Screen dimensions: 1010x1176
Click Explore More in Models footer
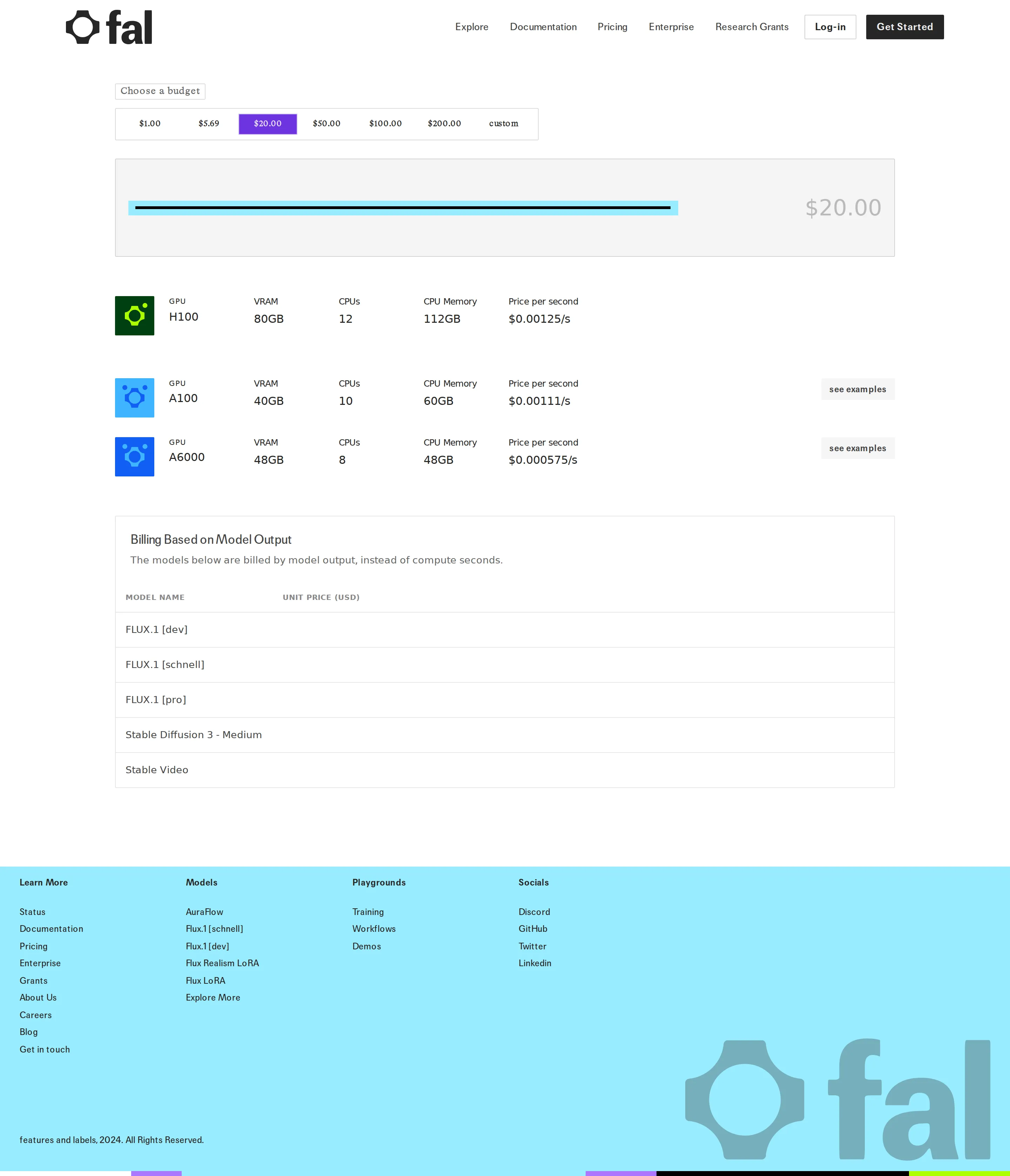click(213, 998)
